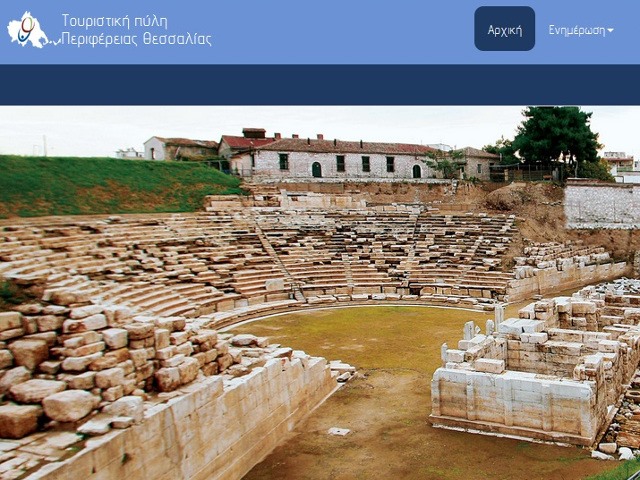Click the marble stage ruins in photo

coord(531,367)
